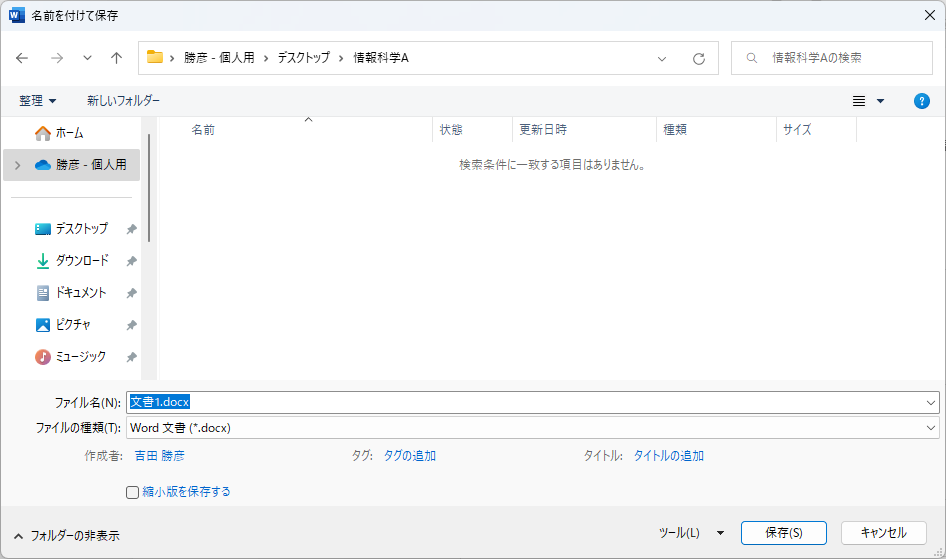Click the search magnifier icon
The width and height of the screenshot is (946, 559).
tap(752, 58)
